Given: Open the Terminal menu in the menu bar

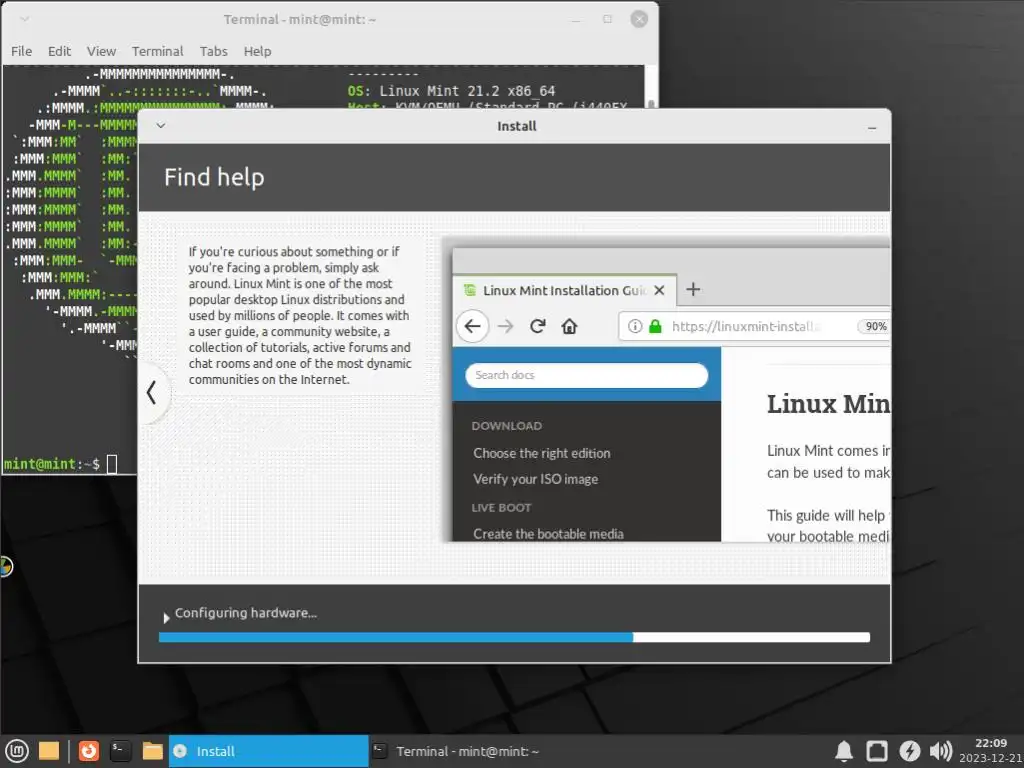Looking at the screenshot, I should coord(157,51).
